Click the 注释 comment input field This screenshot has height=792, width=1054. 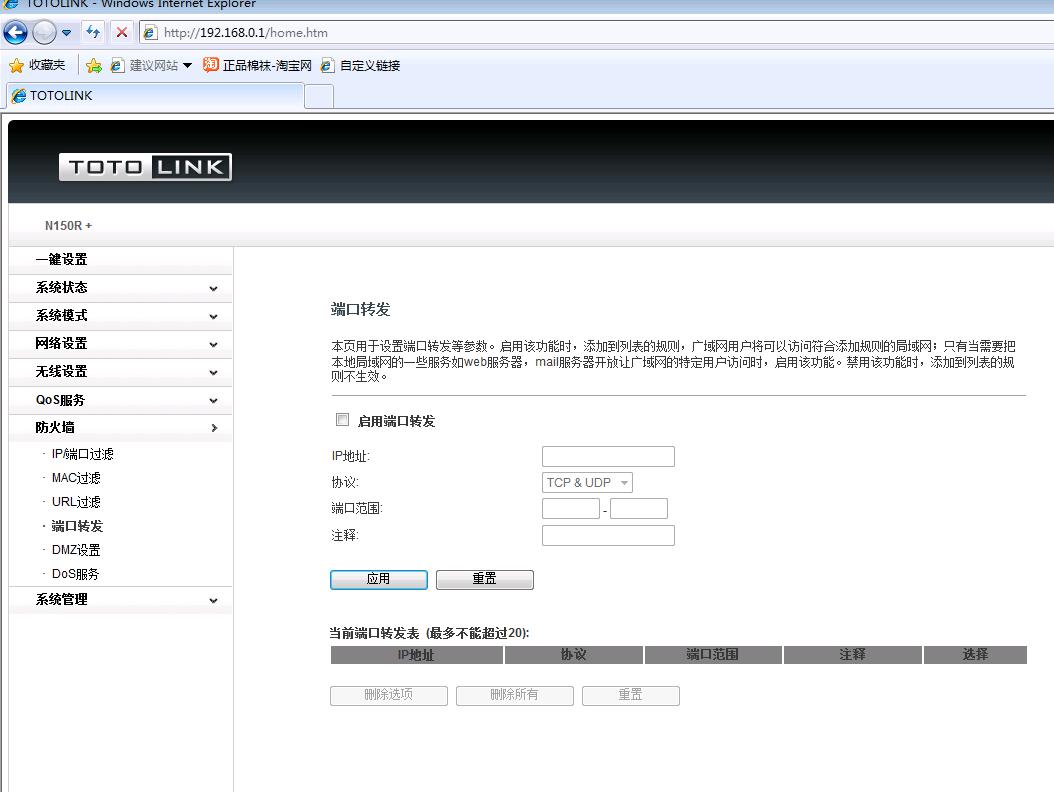coord(608,536)
